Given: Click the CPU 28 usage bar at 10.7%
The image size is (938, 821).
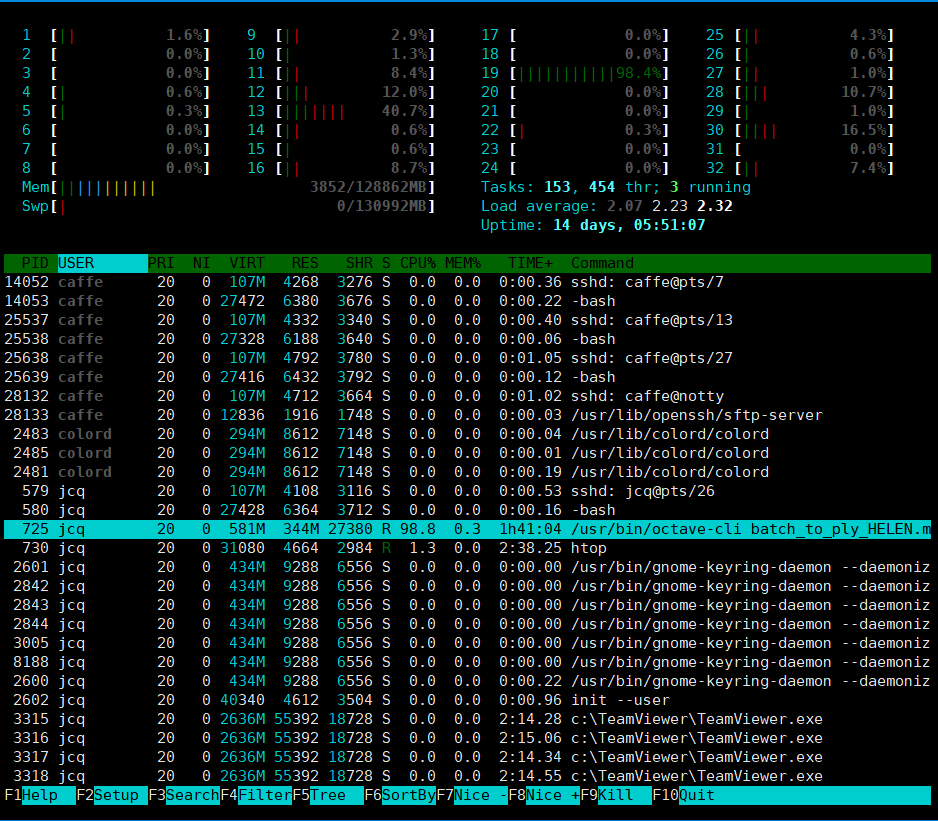Looking at the screenshot, I should tap(815, 92).
